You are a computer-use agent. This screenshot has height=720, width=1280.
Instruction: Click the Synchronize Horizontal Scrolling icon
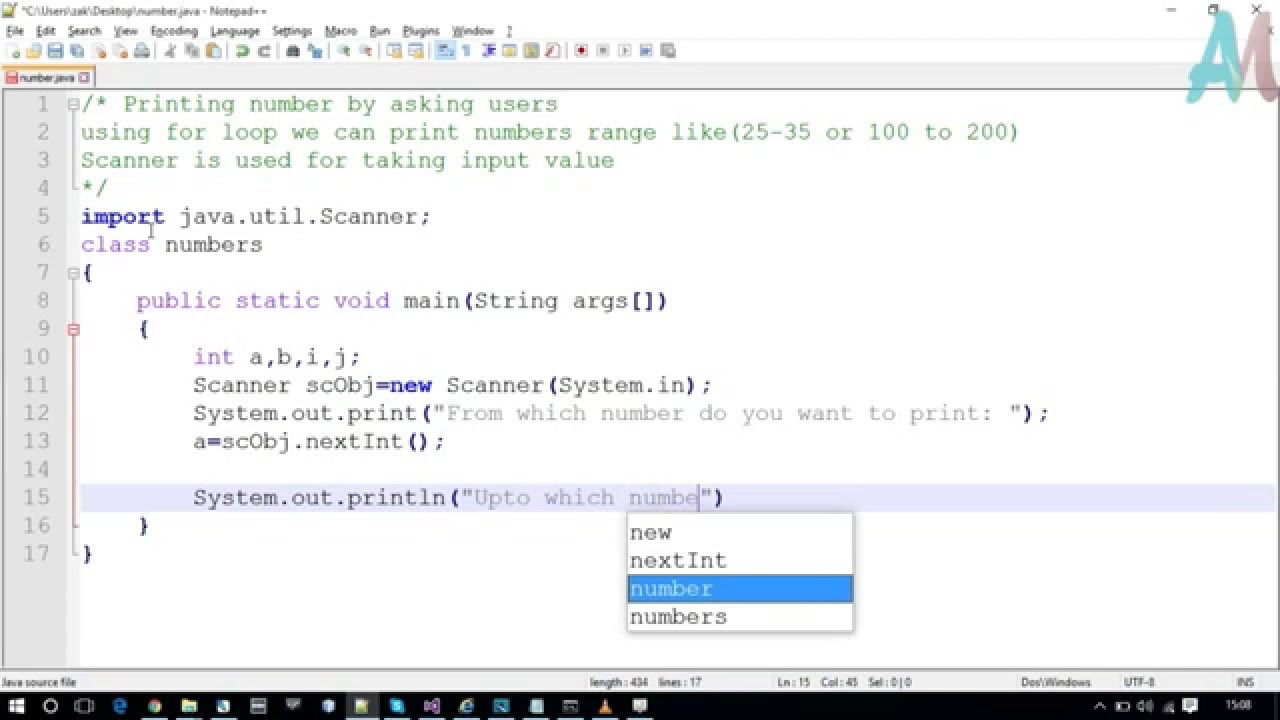pyautogui.click(x=416, y=50)
